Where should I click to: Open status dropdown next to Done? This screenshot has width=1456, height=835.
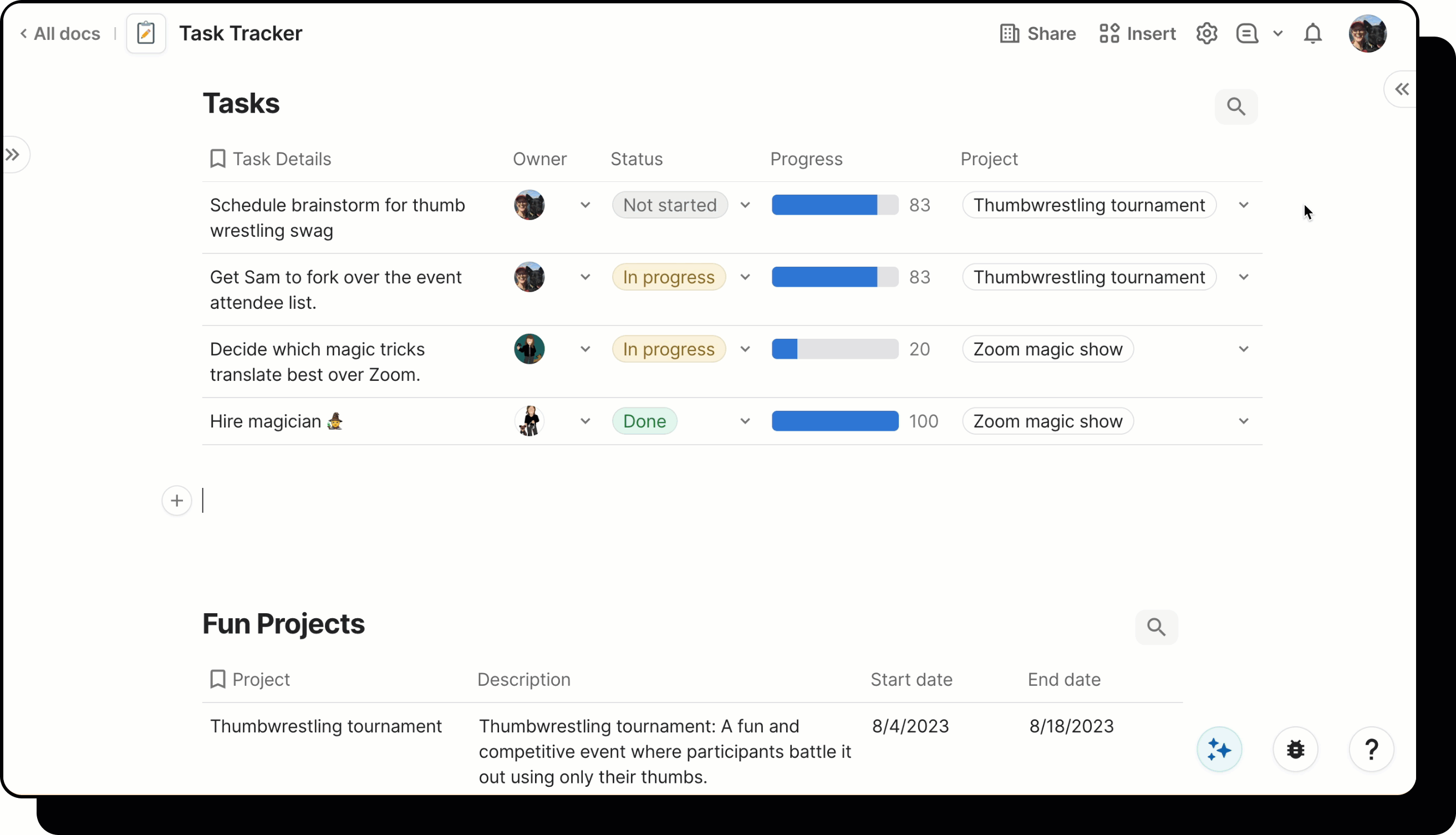tap(745, 421)
